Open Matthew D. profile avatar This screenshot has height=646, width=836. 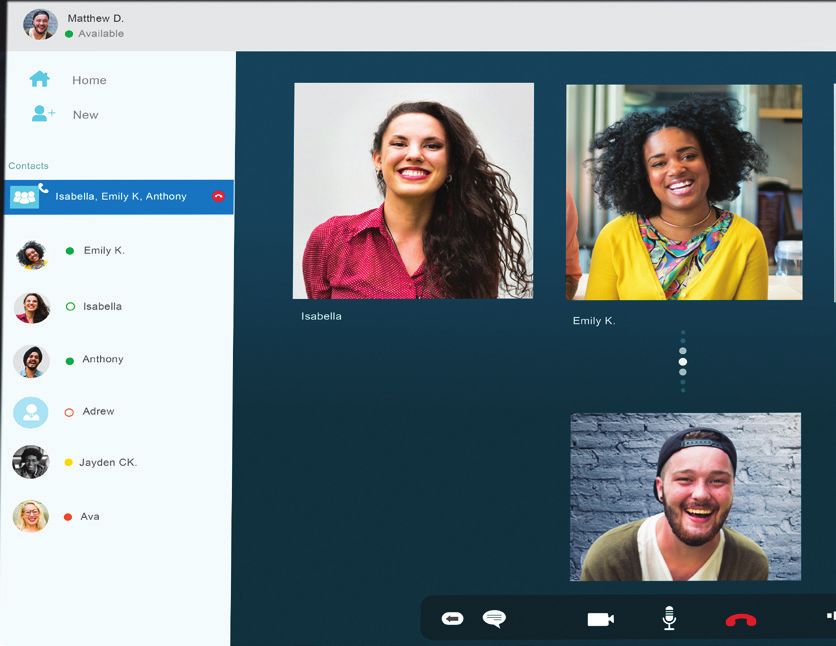pyautogui.click(x=40, y=25)
